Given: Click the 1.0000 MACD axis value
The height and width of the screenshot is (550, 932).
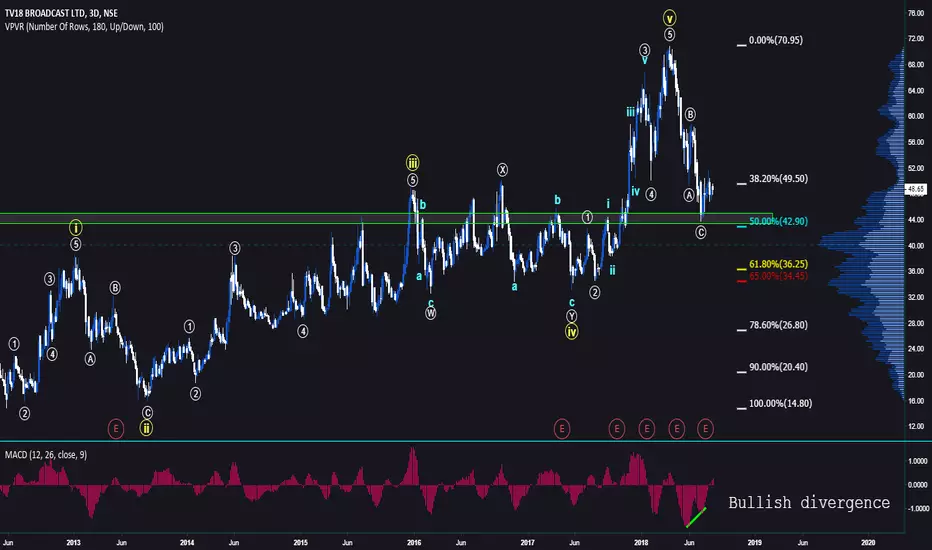Looking at the screenshot, I should [x=918, y=461].
